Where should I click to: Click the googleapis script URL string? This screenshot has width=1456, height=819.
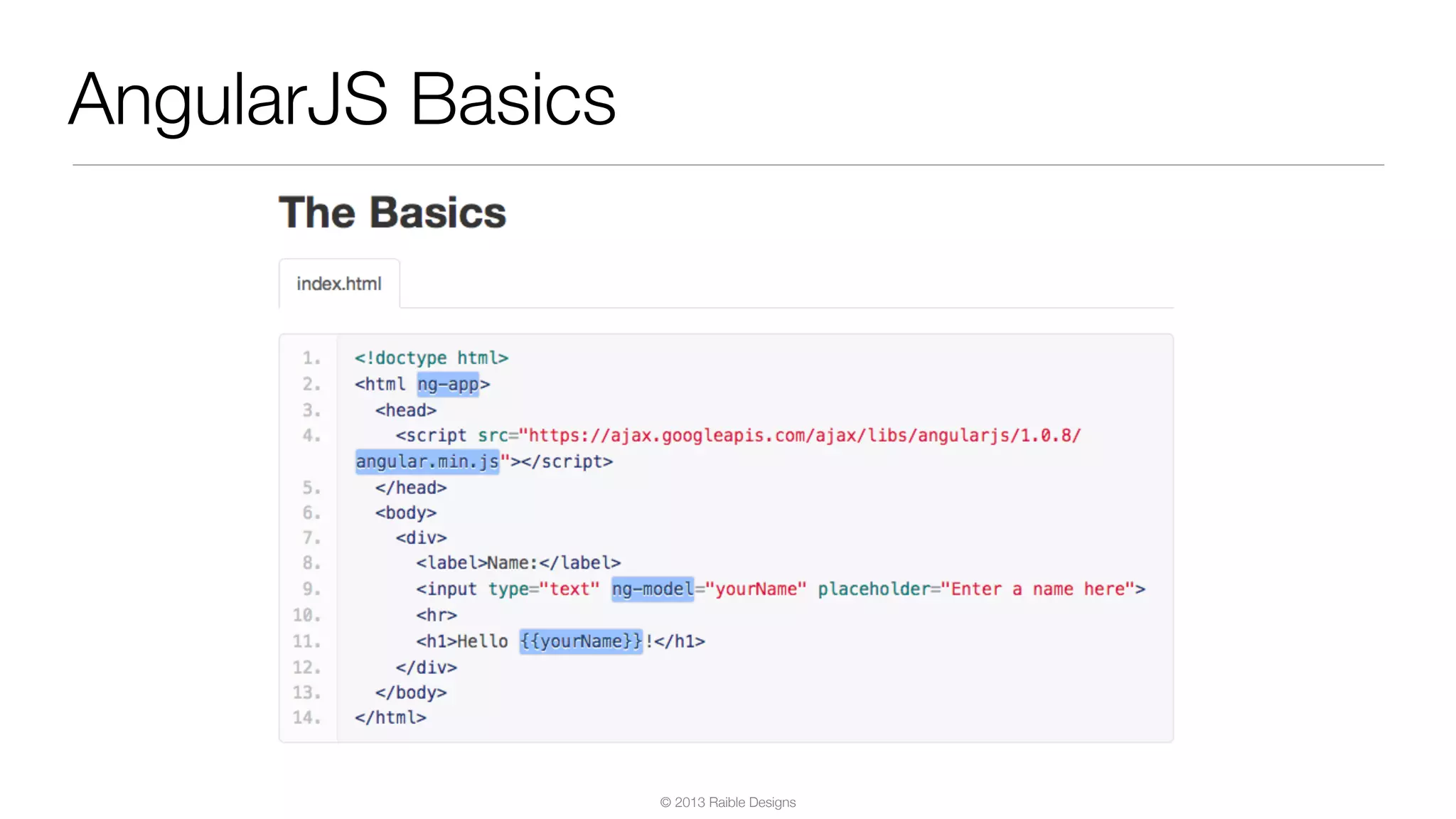[x=800, y=435]
